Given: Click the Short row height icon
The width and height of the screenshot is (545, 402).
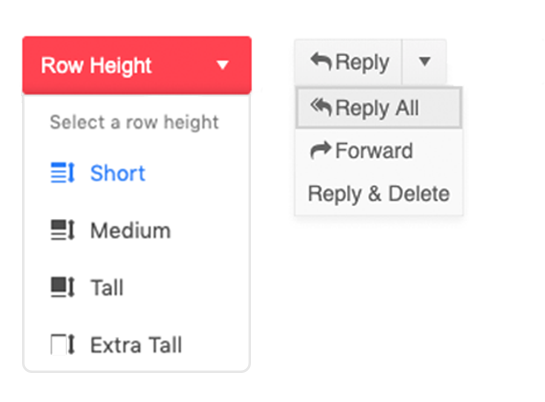Looking at the screenshot, I should pyautogui.click(x=63, y=173).
